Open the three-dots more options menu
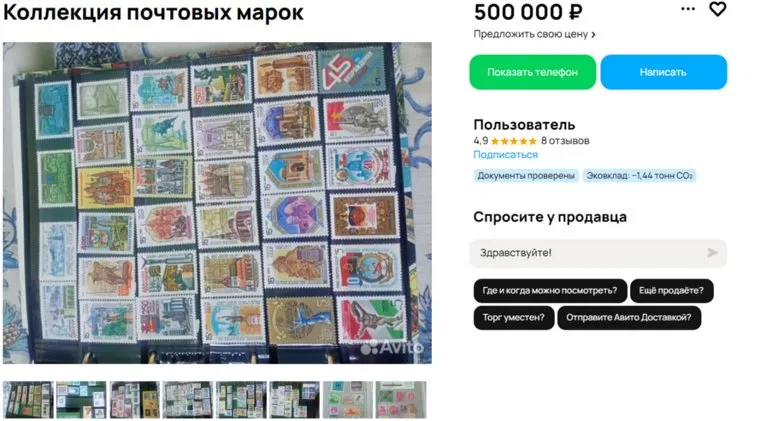Viewport: 760px width, 421px height. point(688,9)
